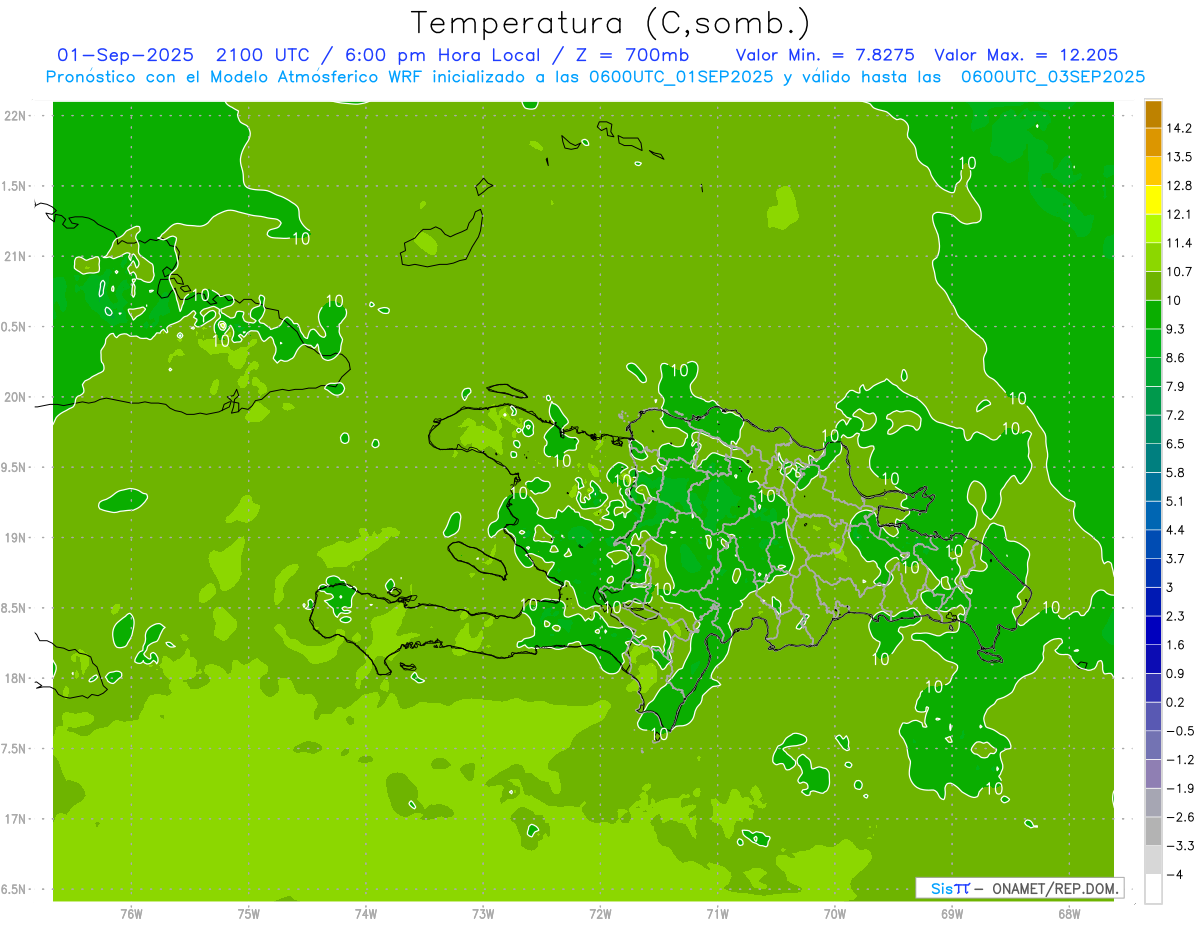The height and width of the screenshot is (927, 1200).
Task: Click the "73W" longitude axis label
Action: [x=483, y=913]
